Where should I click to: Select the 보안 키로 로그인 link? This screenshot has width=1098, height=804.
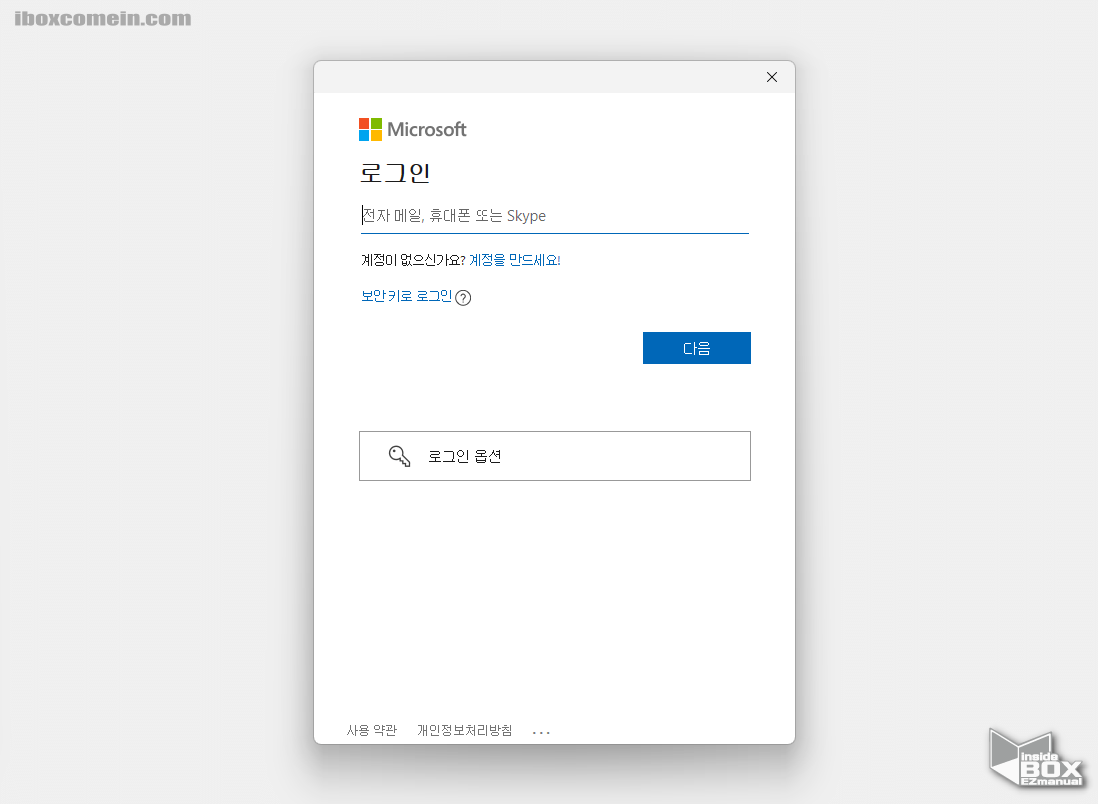[x=406, y=296]
